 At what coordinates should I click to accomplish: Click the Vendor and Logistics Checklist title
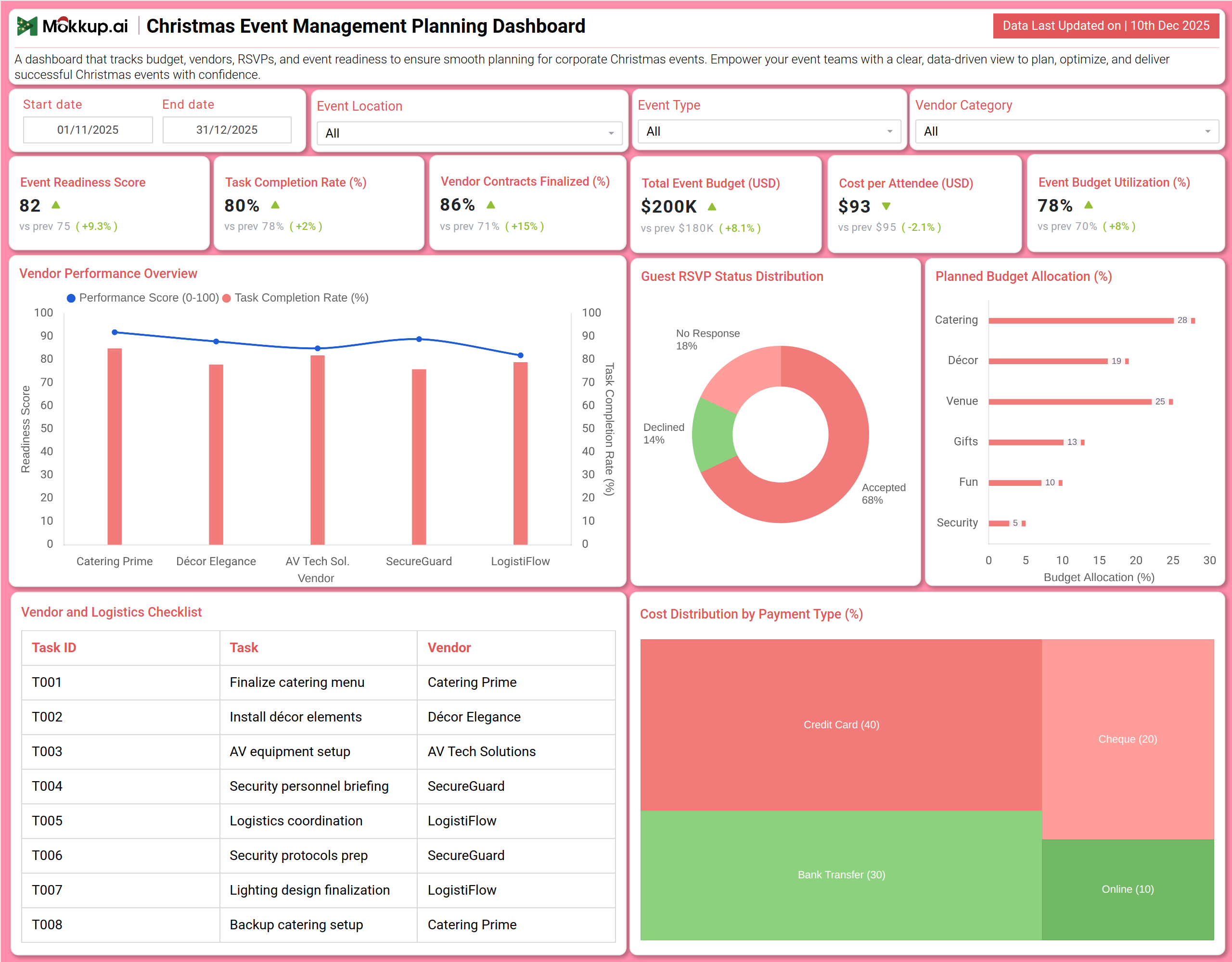[x=111, y=612]
